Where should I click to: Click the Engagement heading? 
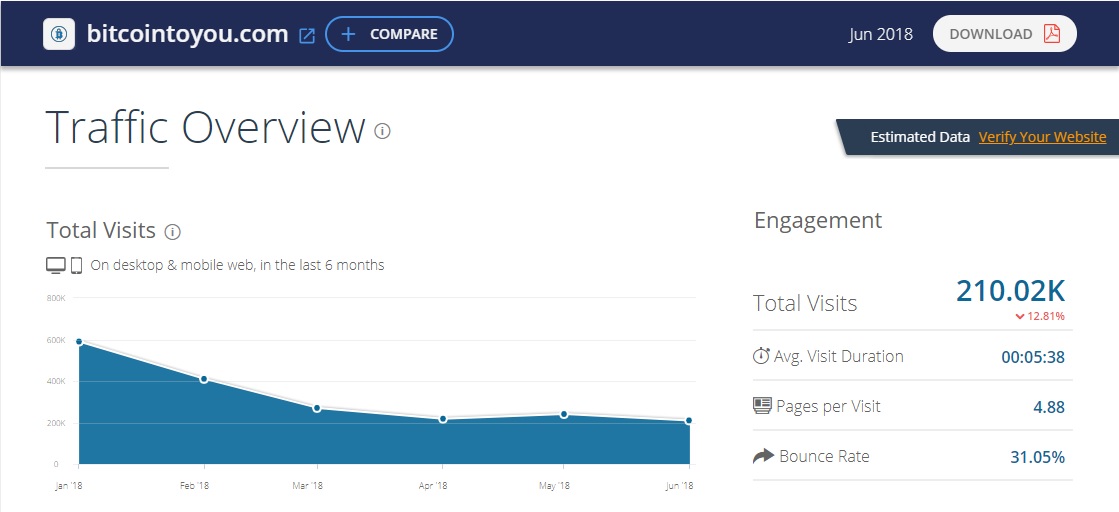pos(818,221)
